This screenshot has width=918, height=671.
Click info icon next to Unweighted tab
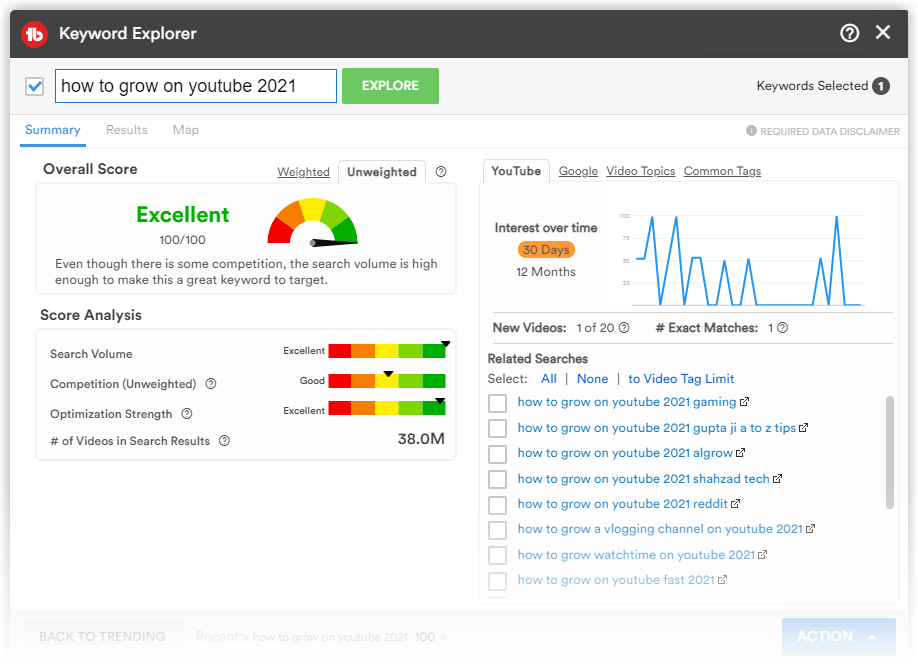[441, 172]
